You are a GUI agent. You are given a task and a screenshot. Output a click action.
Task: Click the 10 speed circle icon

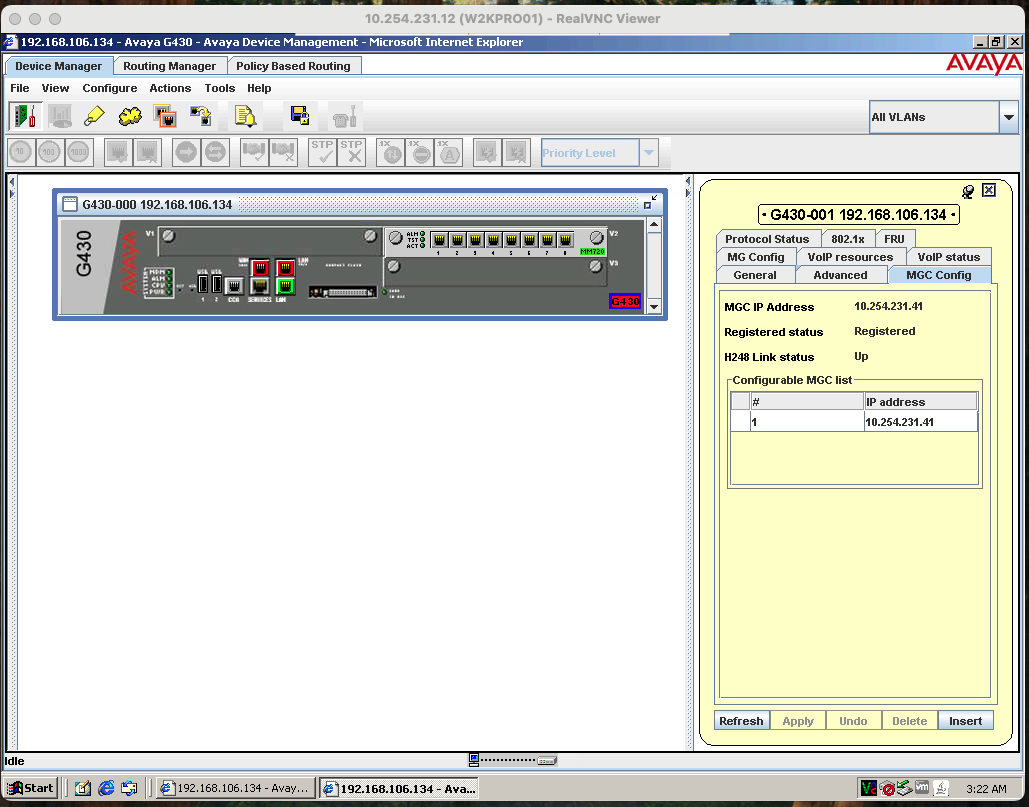[x=20, y=152]
